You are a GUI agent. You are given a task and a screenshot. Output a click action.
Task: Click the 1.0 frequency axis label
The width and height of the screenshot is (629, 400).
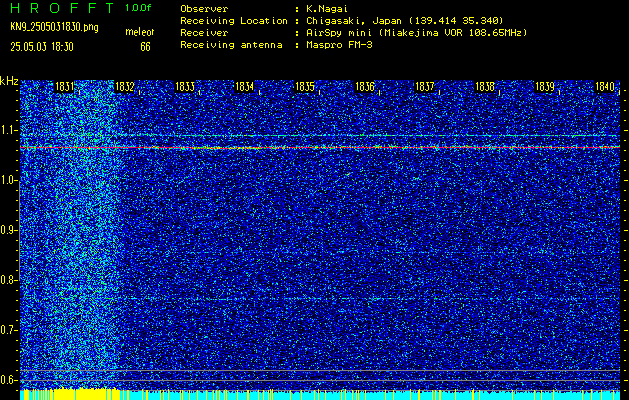(8, 181)
